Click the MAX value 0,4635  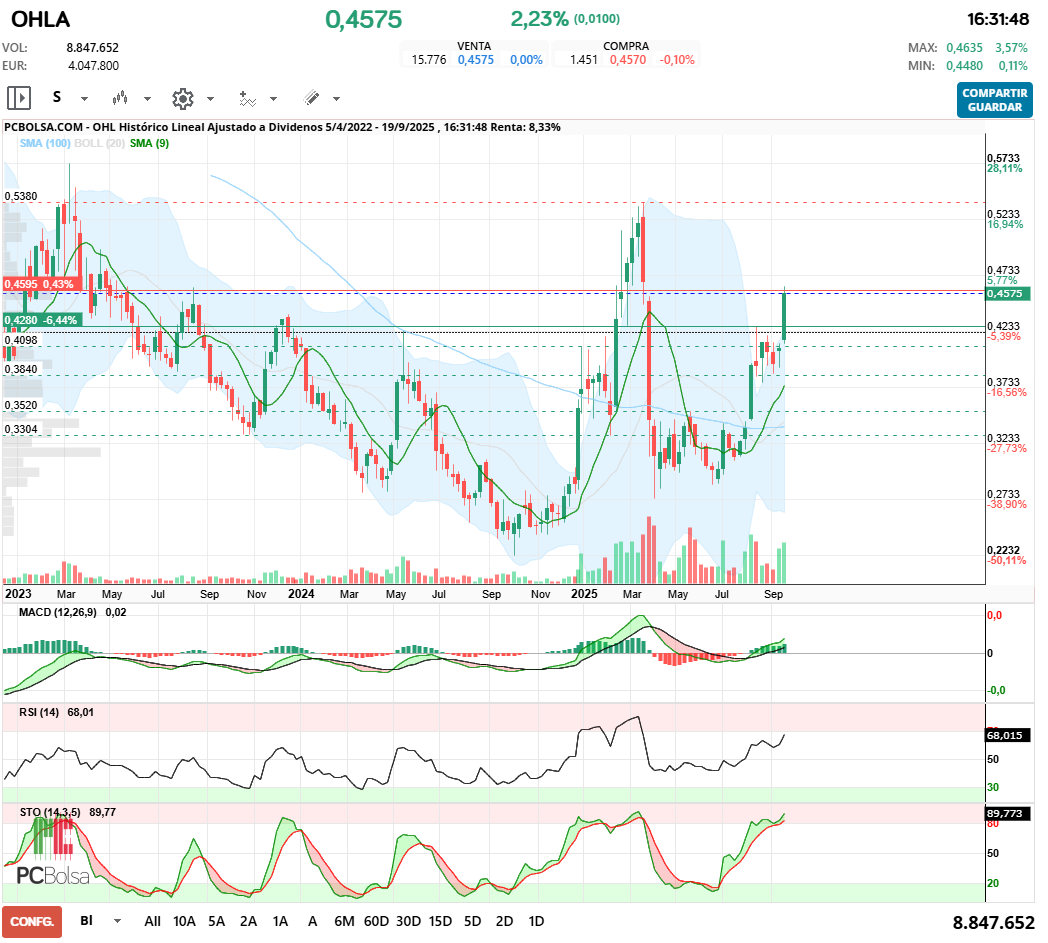point(964,47)
